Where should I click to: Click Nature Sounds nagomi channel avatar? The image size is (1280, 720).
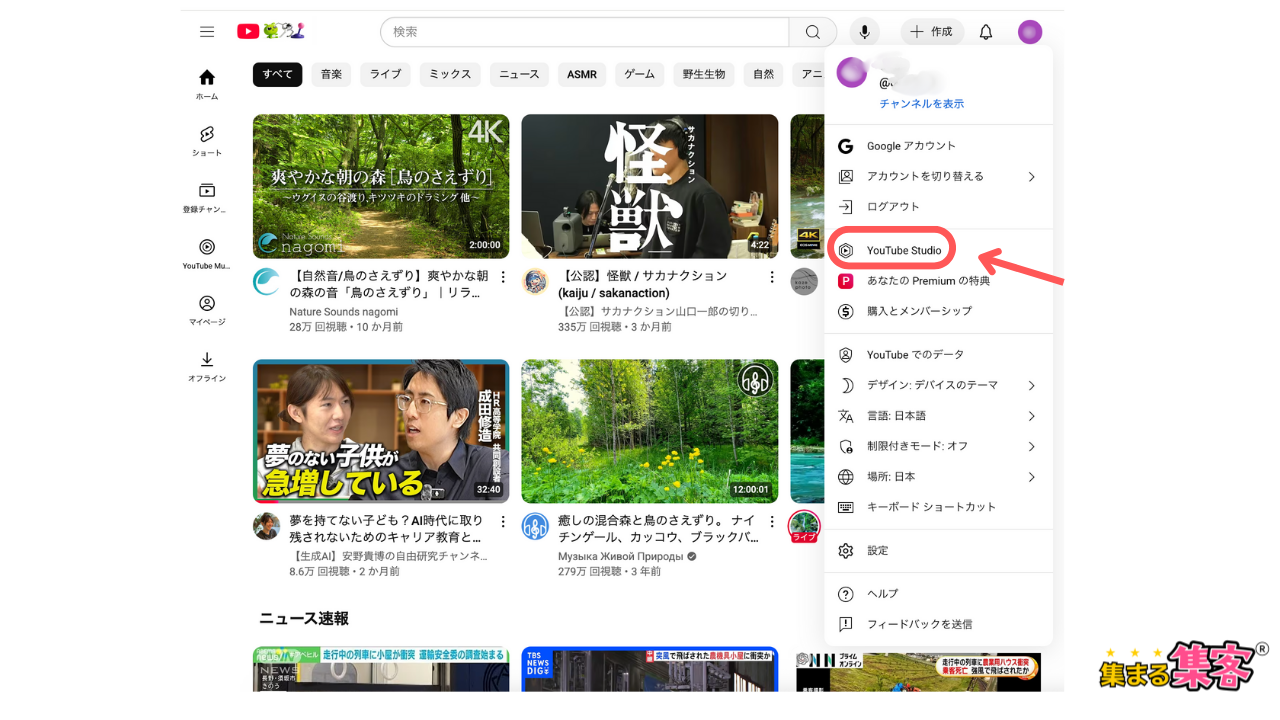coord(267,281)
